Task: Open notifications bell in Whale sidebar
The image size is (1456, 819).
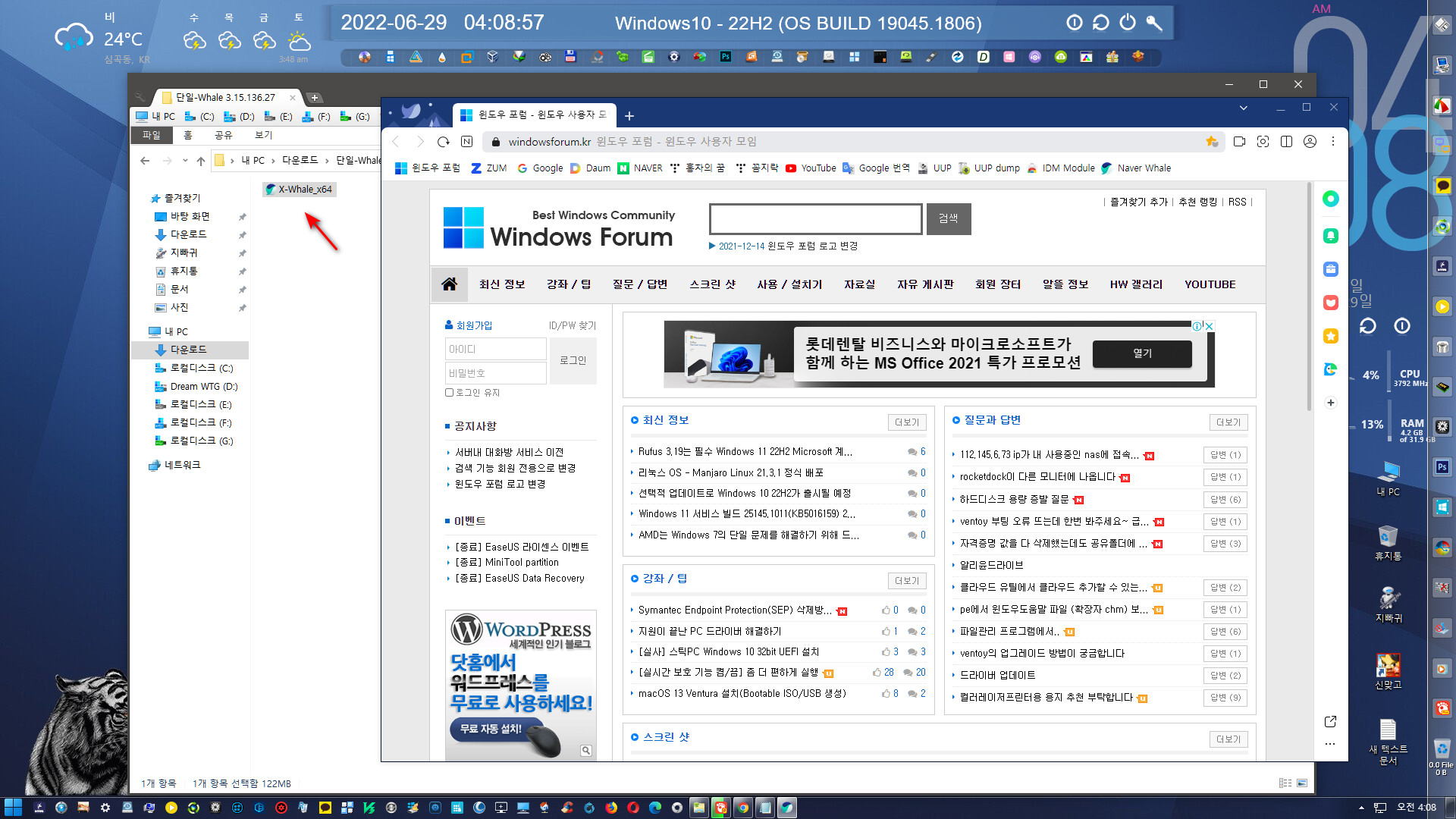Action: click(1331, 236)
